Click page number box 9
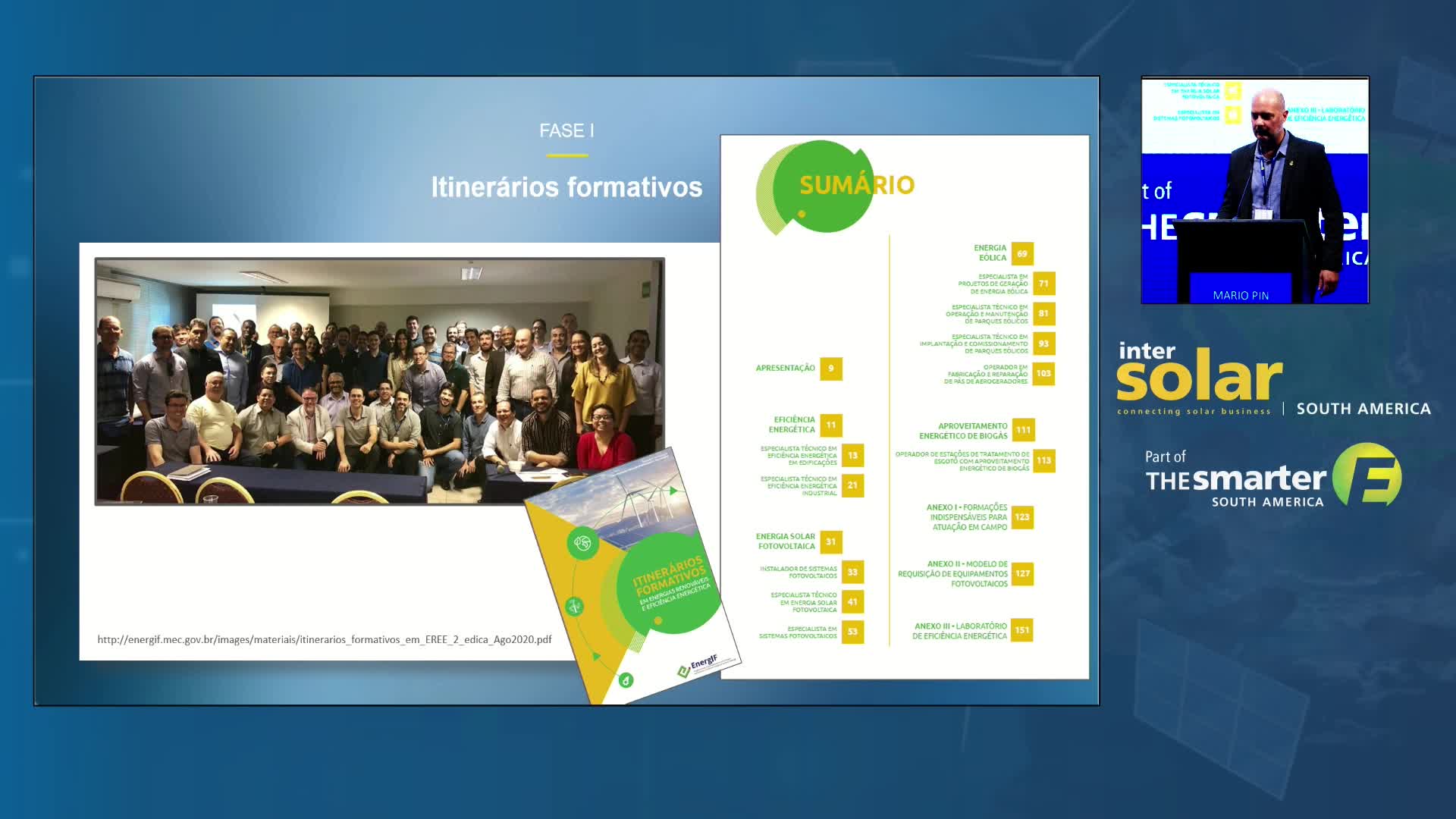The height and width of the screenshot is (819, 1456). click(831, 369)
